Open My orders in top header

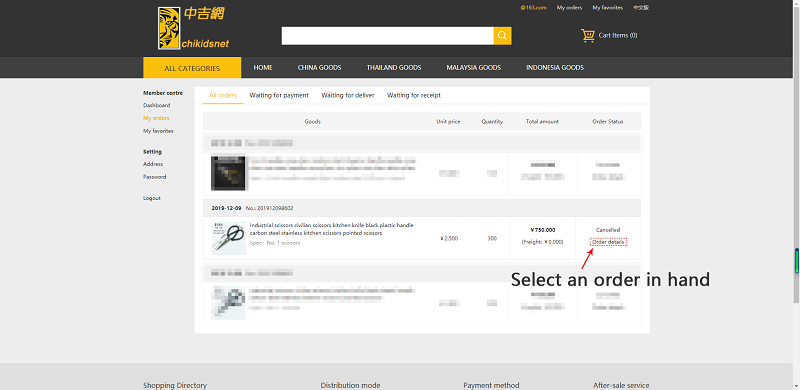[569, 8]
